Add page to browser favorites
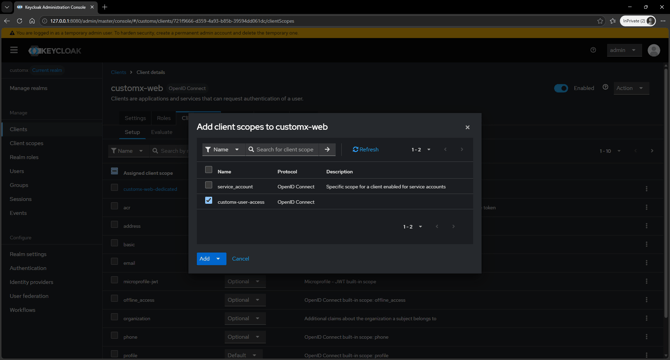Viewport: 670px width, 360px height. [600, 21]
